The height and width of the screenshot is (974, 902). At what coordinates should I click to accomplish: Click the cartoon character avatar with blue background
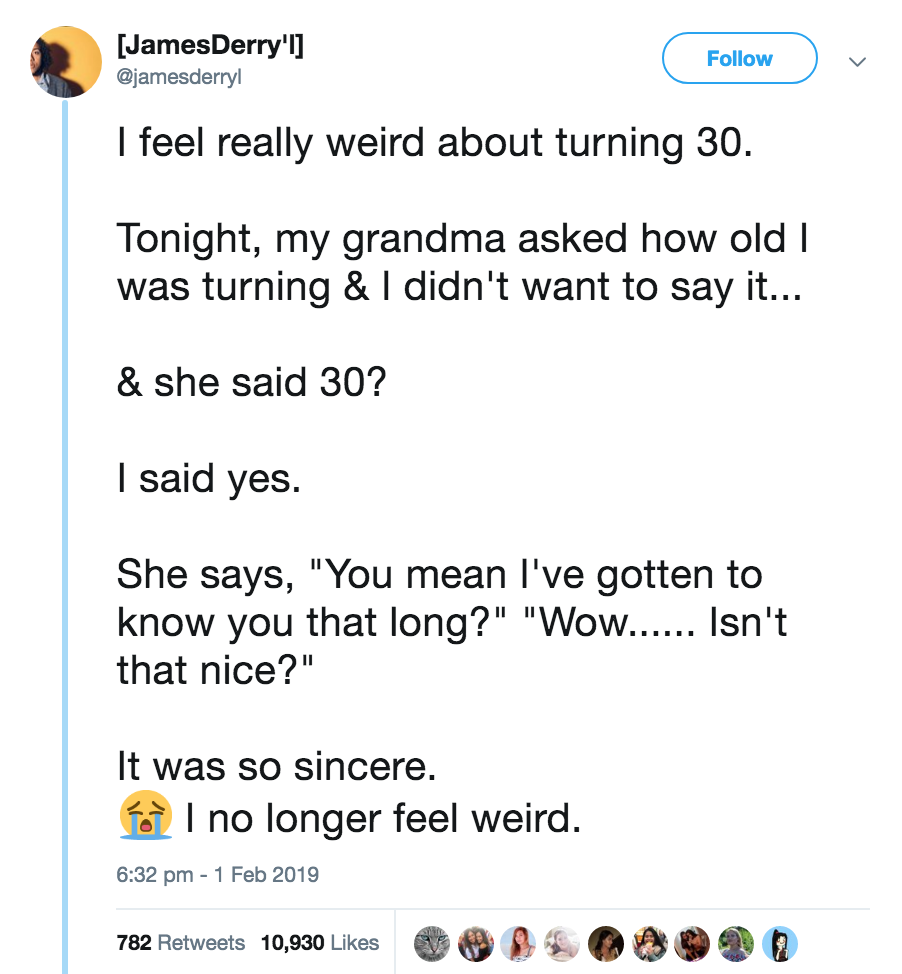[x=777, y=942]
